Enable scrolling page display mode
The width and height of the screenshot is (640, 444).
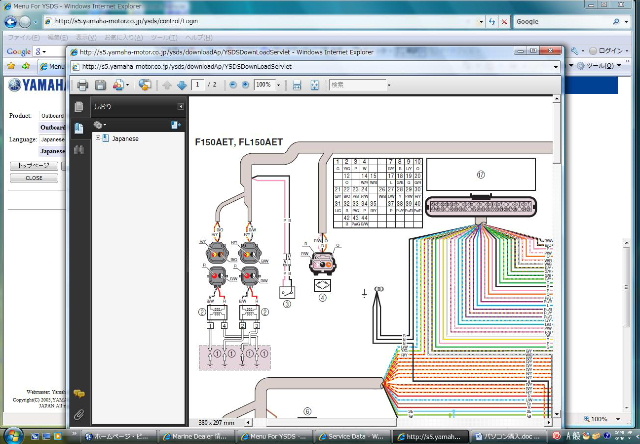pyautogui.click(x=297, y=85)
